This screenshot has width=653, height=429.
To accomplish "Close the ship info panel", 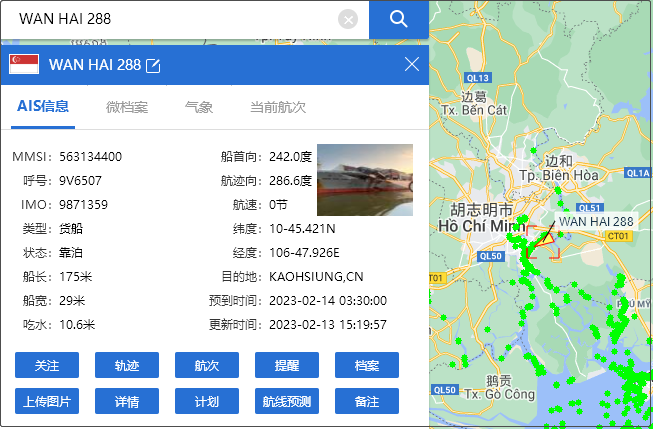I will (x=411, y=65).
